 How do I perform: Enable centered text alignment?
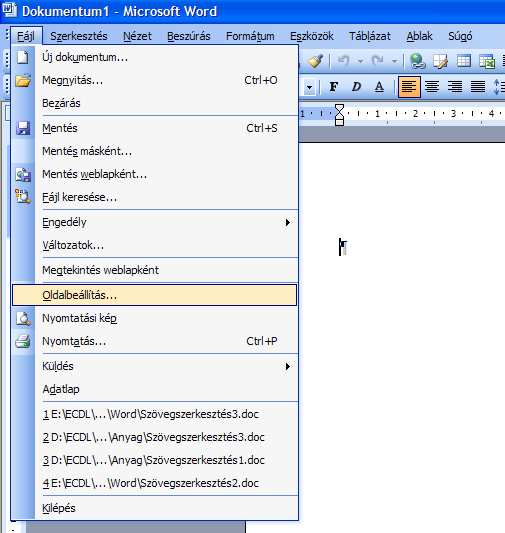coord(432,87)
